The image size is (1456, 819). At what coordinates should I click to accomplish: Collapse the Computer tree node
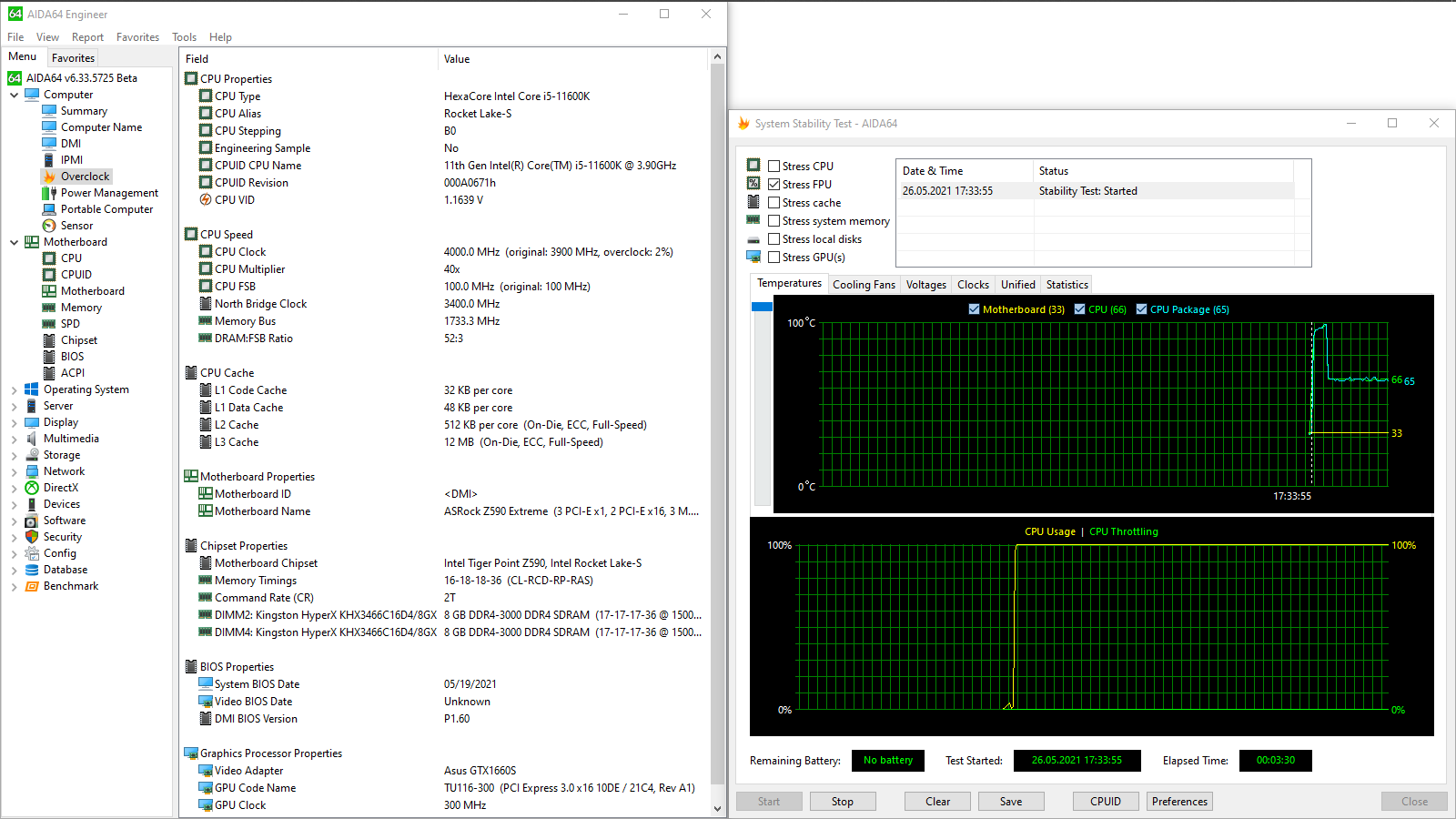pos(14,94)
